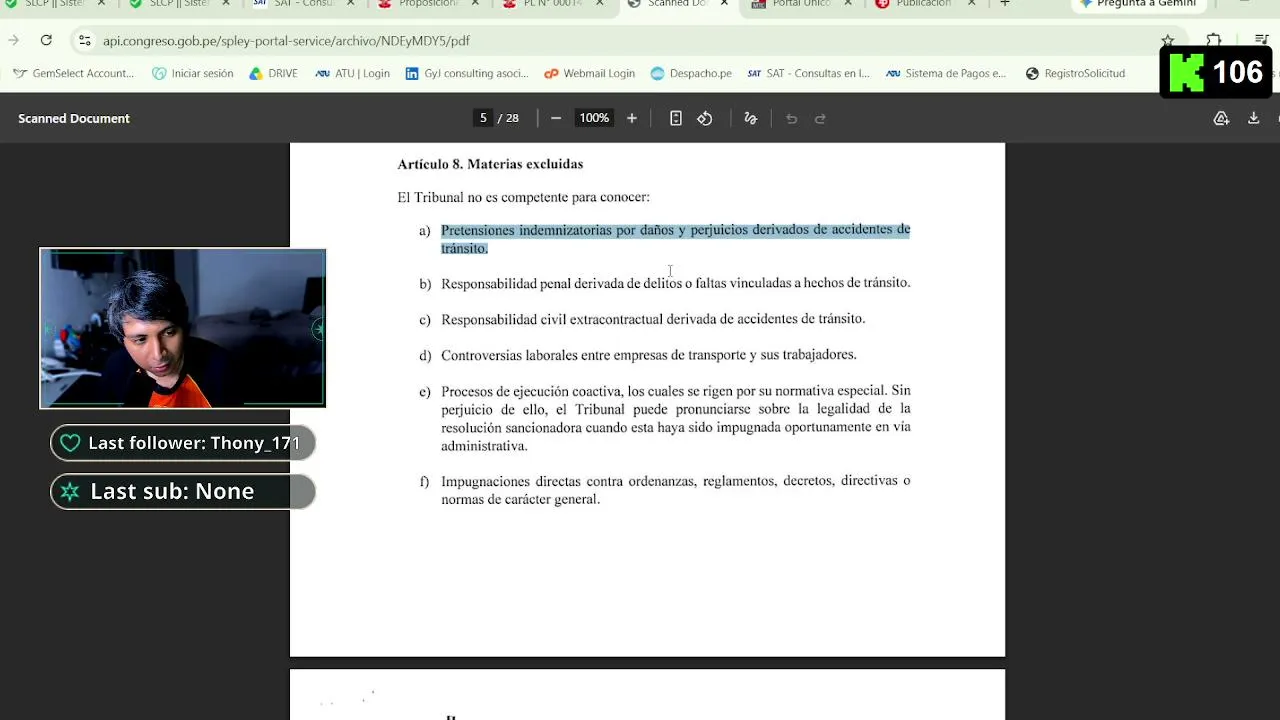Click the PDF page number field
The image size is (1280, 720).
tap(483, 118)
